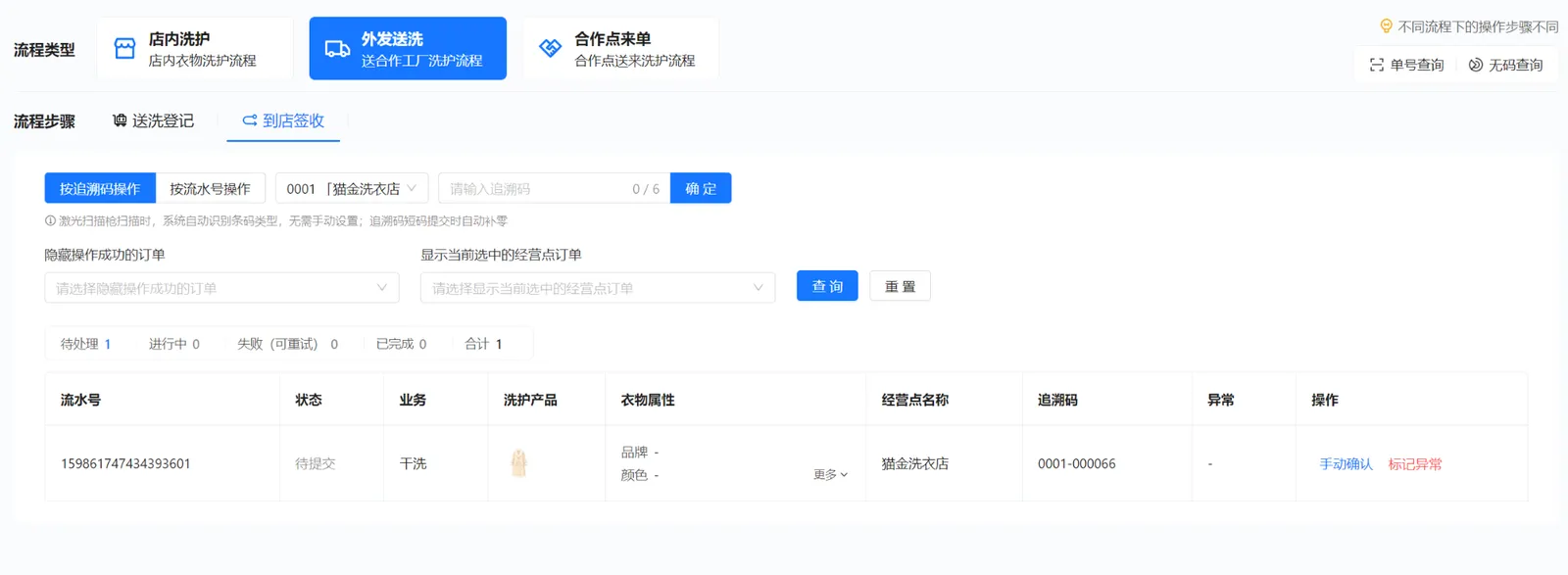
Task: Click the info icon beside scanner hint
Action: tap(50, 221)
